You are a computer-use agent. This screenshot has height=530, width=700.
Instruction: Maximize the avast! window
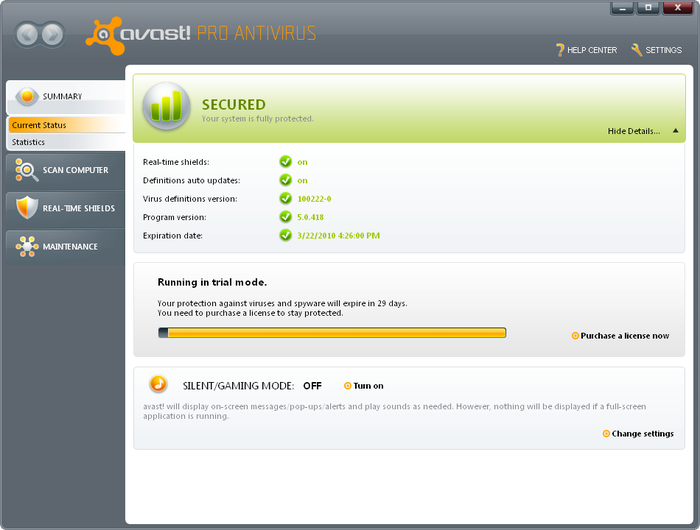tap(648, 8)
